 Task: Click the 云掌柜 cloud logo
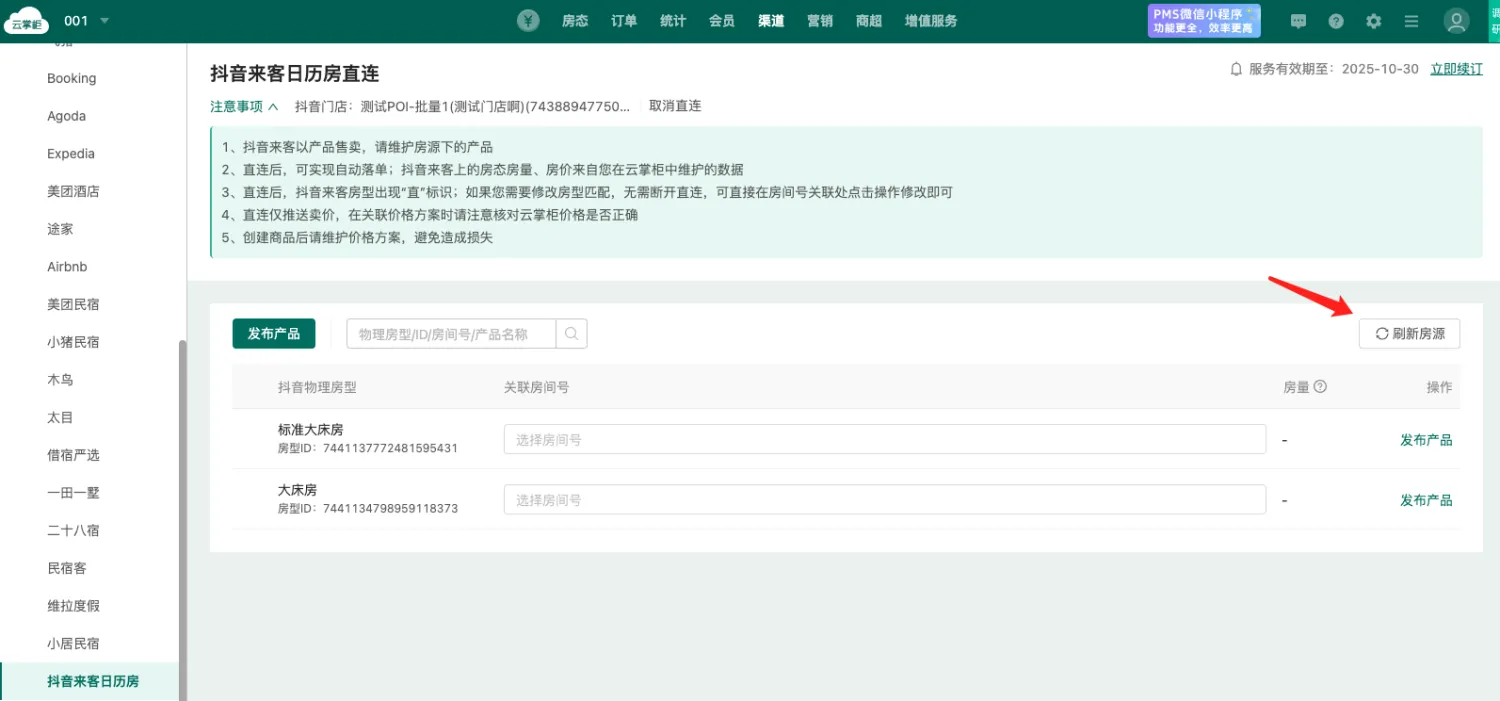click(x=27, y=21)
